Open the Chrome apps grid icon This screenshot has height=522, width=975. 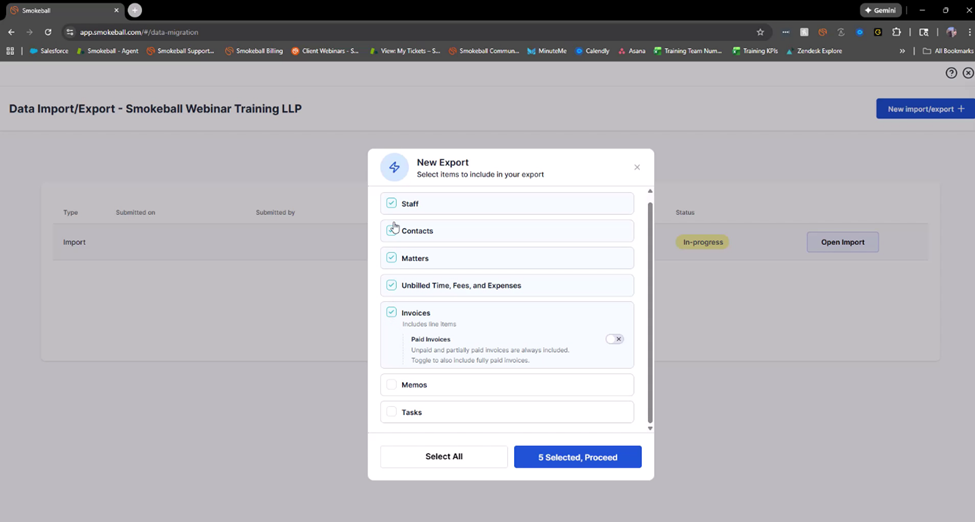[x=11, y=51]
